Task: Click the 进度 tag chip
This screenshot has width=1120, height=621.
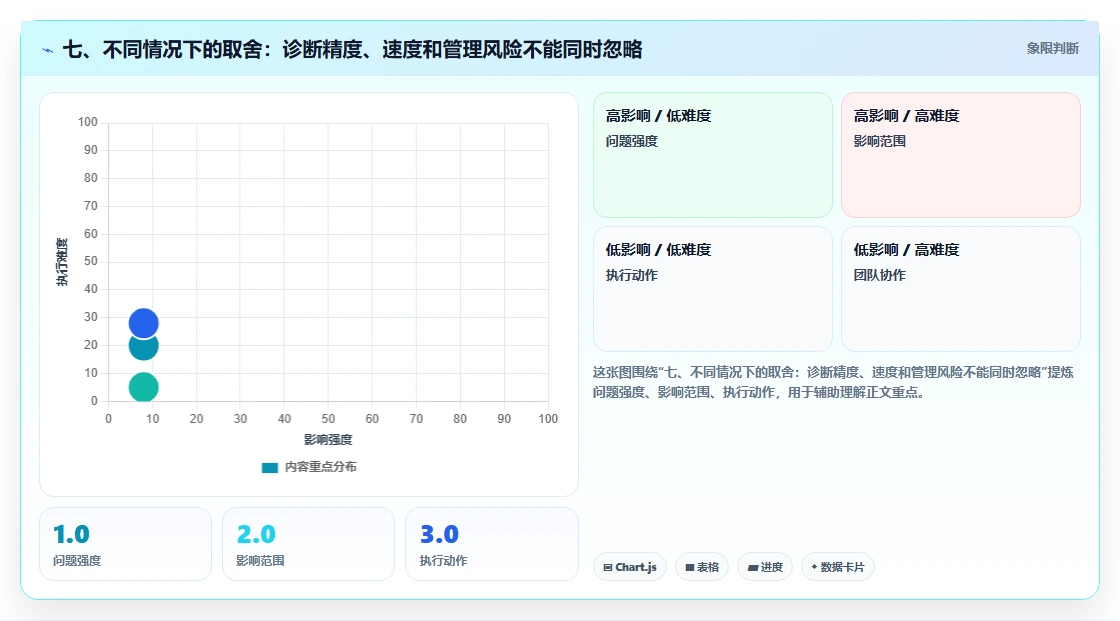Action: coord(765,567)
